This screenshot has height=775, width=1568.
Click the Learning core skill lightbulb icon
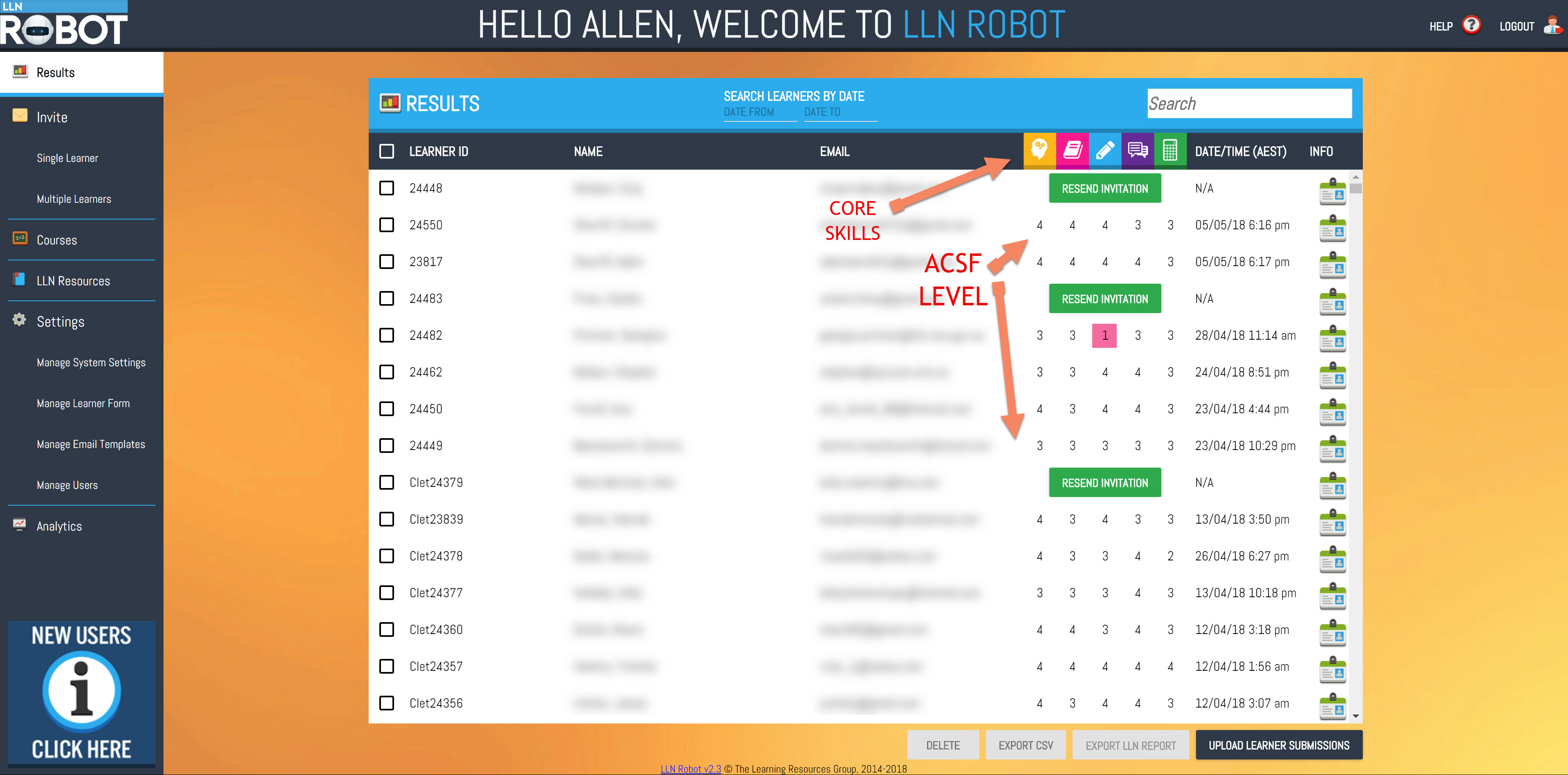1039,150
